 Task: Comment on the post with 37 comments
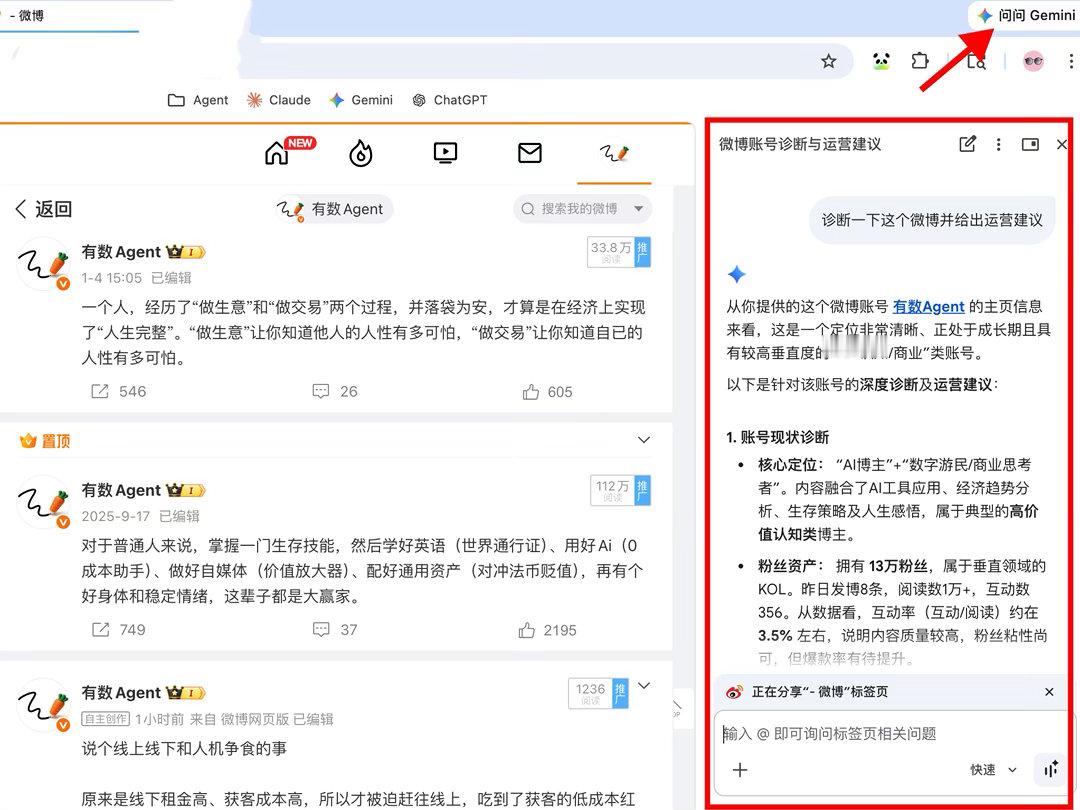335,630
